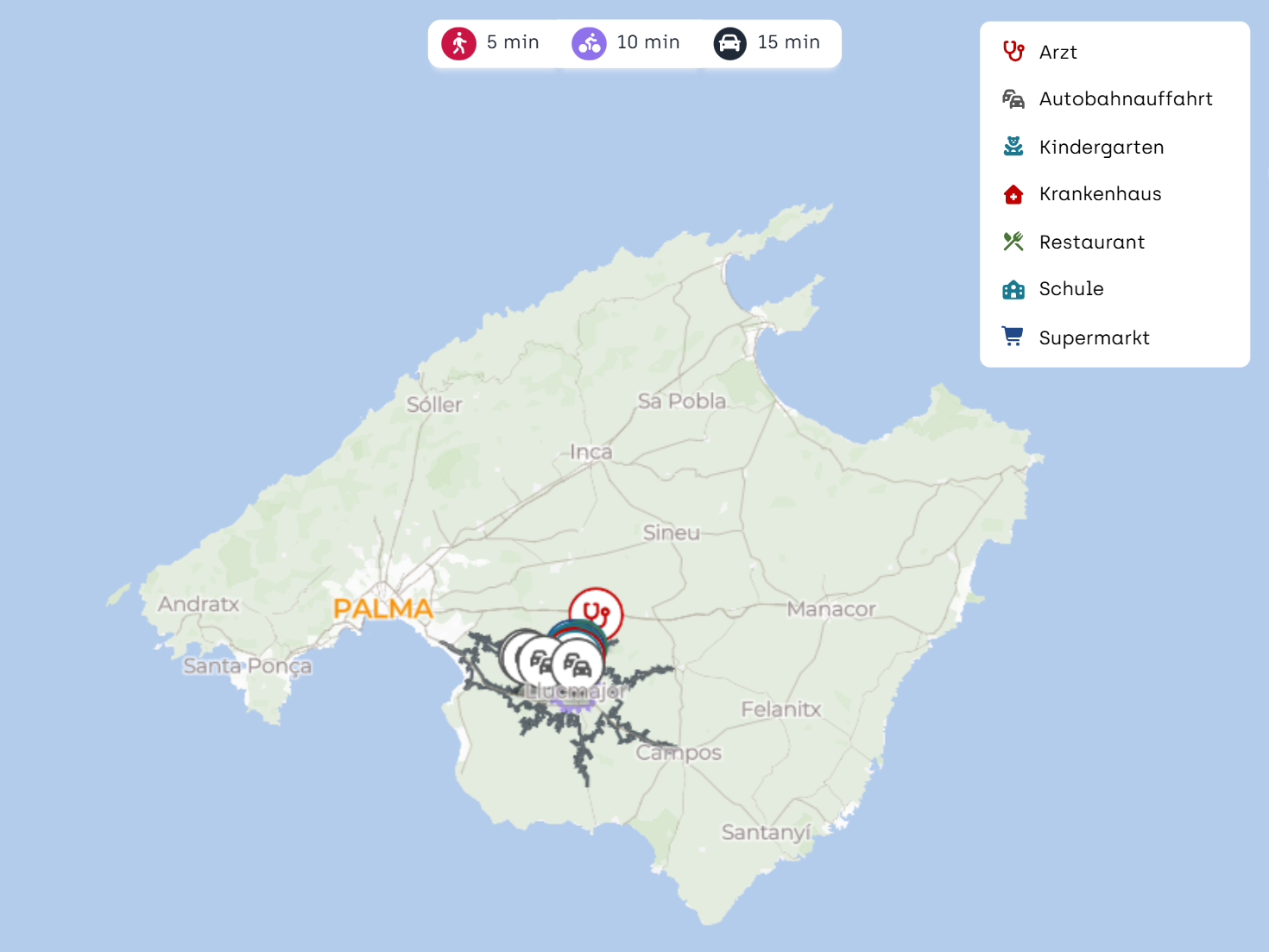Click the car 15 min icon
Viewport: 1269px width, 952px height.
[x=729, y=43]
